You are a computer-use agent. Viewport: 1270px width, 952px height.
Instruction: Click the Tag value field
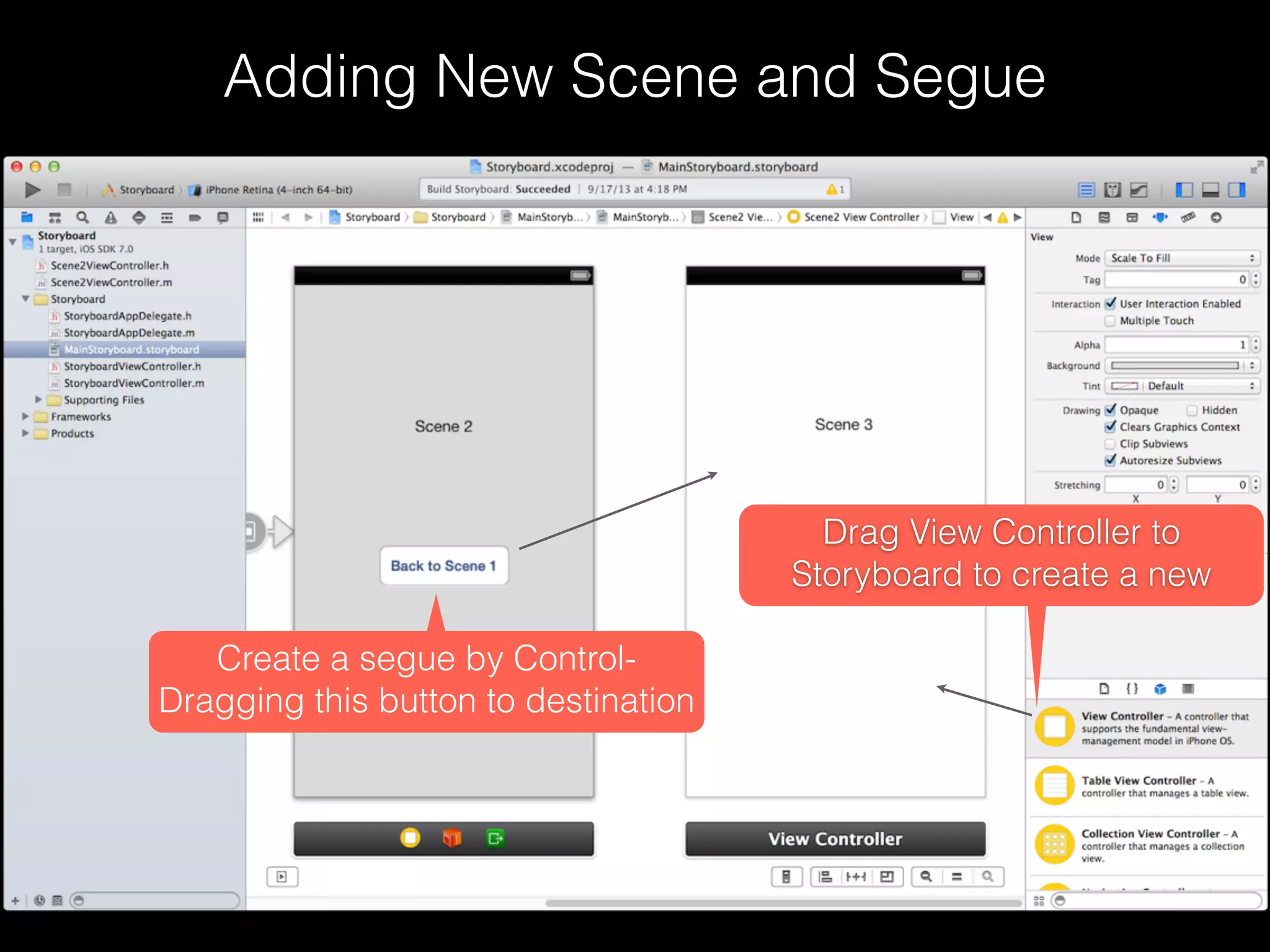point(1177,280)
